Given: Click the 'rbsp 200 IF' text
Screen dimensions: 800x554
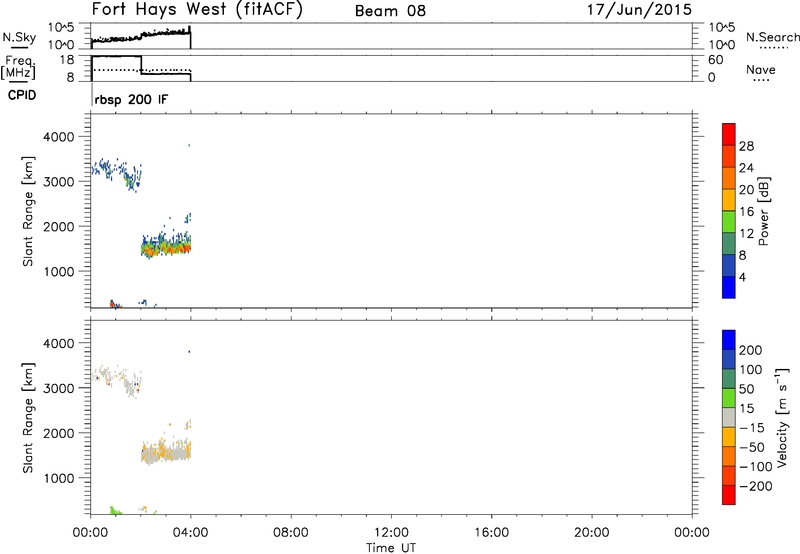Looking at the screenshot, I should [131, 99].
